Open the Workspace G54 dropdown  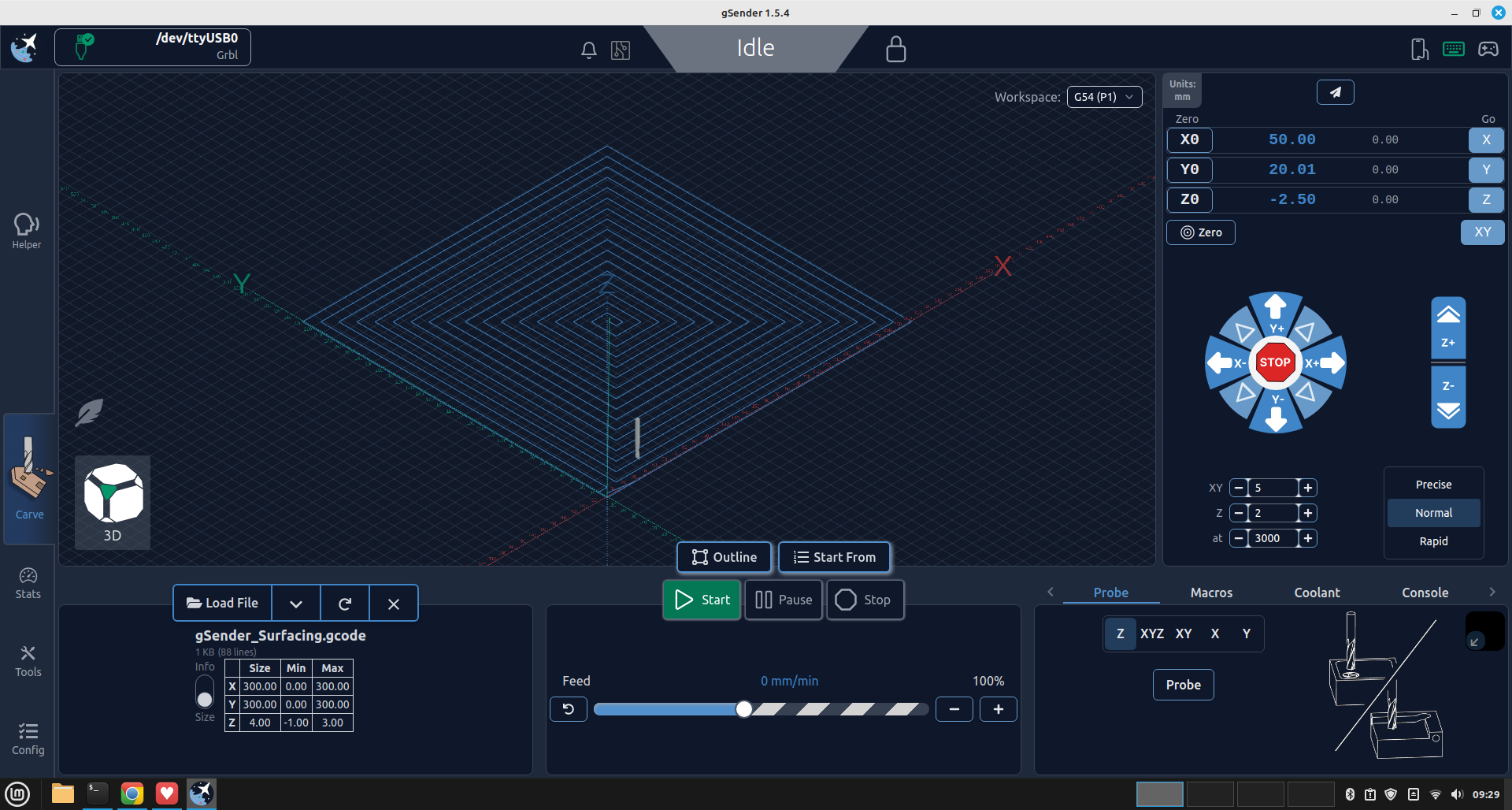(1104, 97)
